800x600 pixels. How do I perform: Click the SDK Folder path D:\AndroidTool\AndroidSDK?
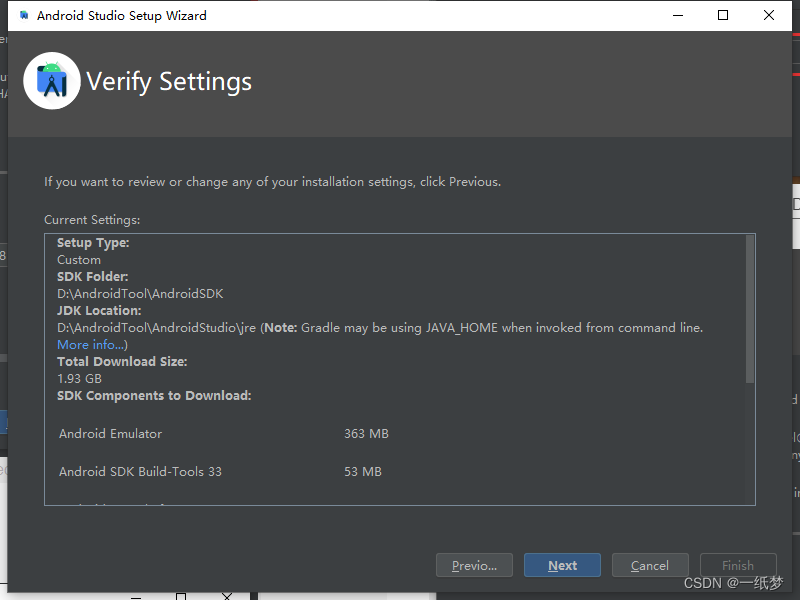[x=140, y=294]
